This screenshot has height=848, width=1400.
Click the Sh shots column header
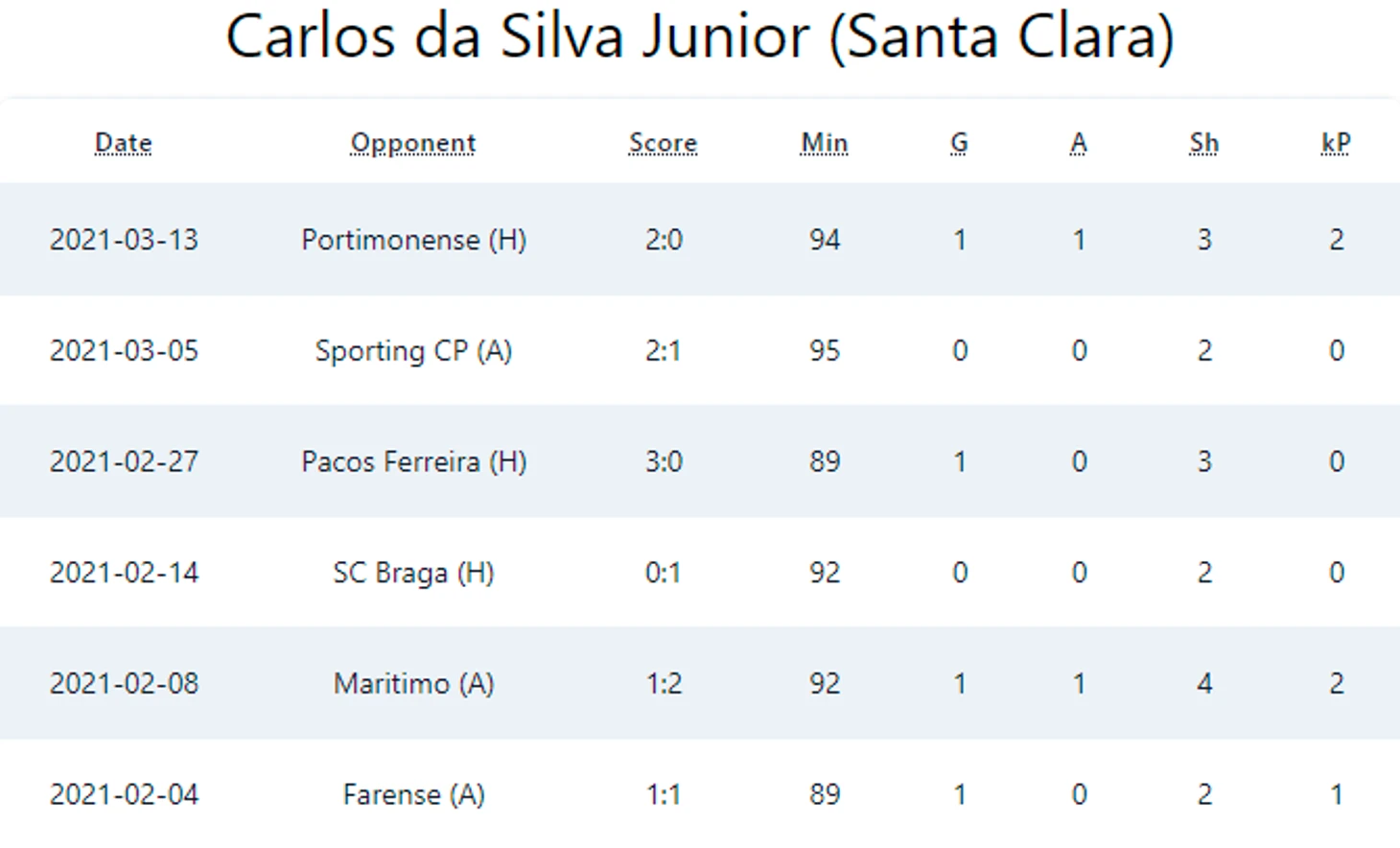coord(1204,143)
